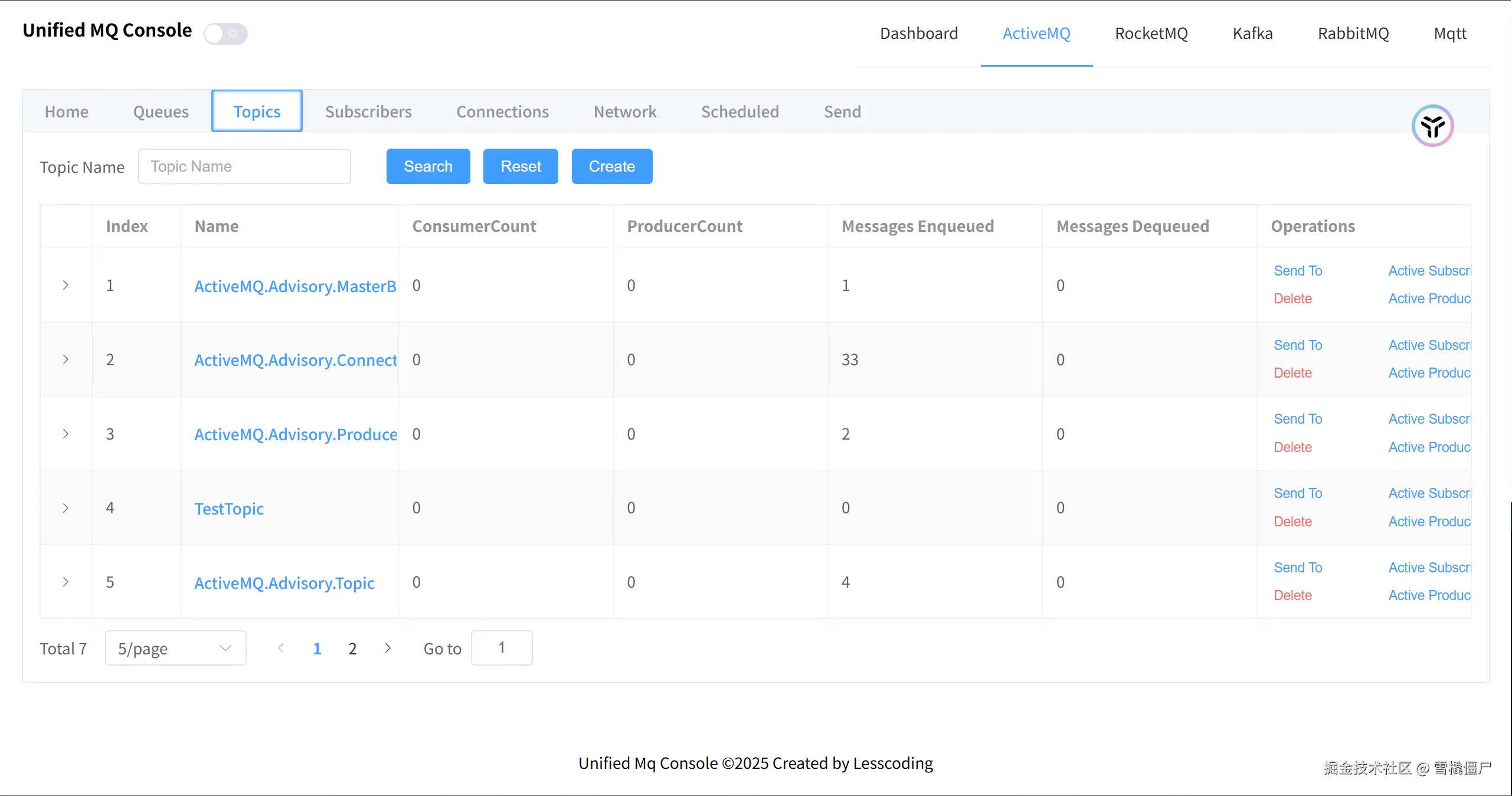The width and height of the screenshot is (1512, 796).
Task: Delete the TestTopic topic
Action: (1292, 522)
